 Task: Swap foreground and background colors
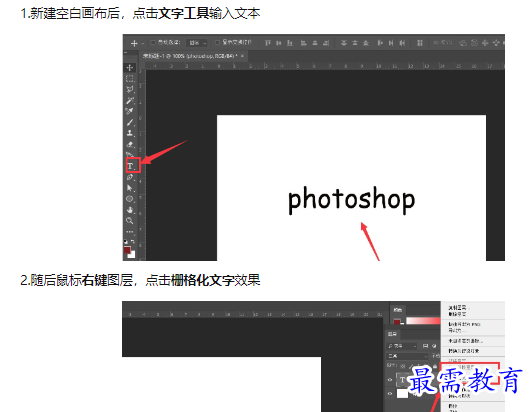[133, 241]
